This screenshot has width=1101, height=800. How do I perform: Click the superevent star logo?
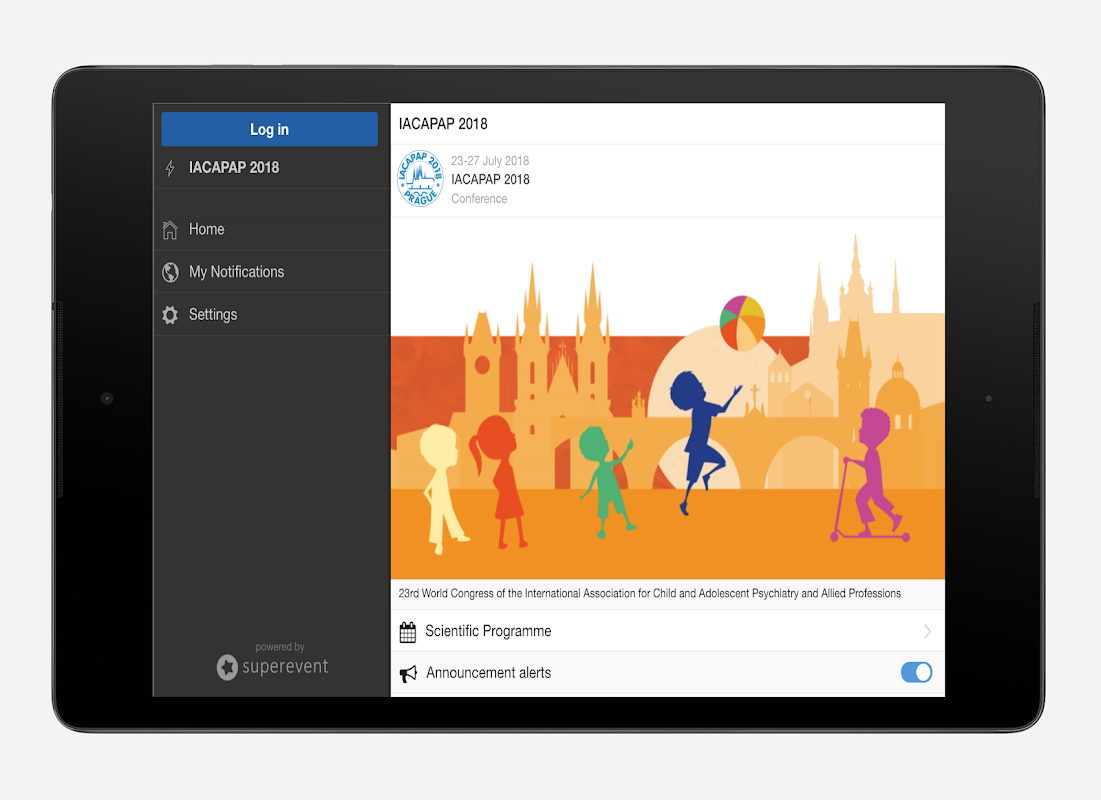(227, 667)
